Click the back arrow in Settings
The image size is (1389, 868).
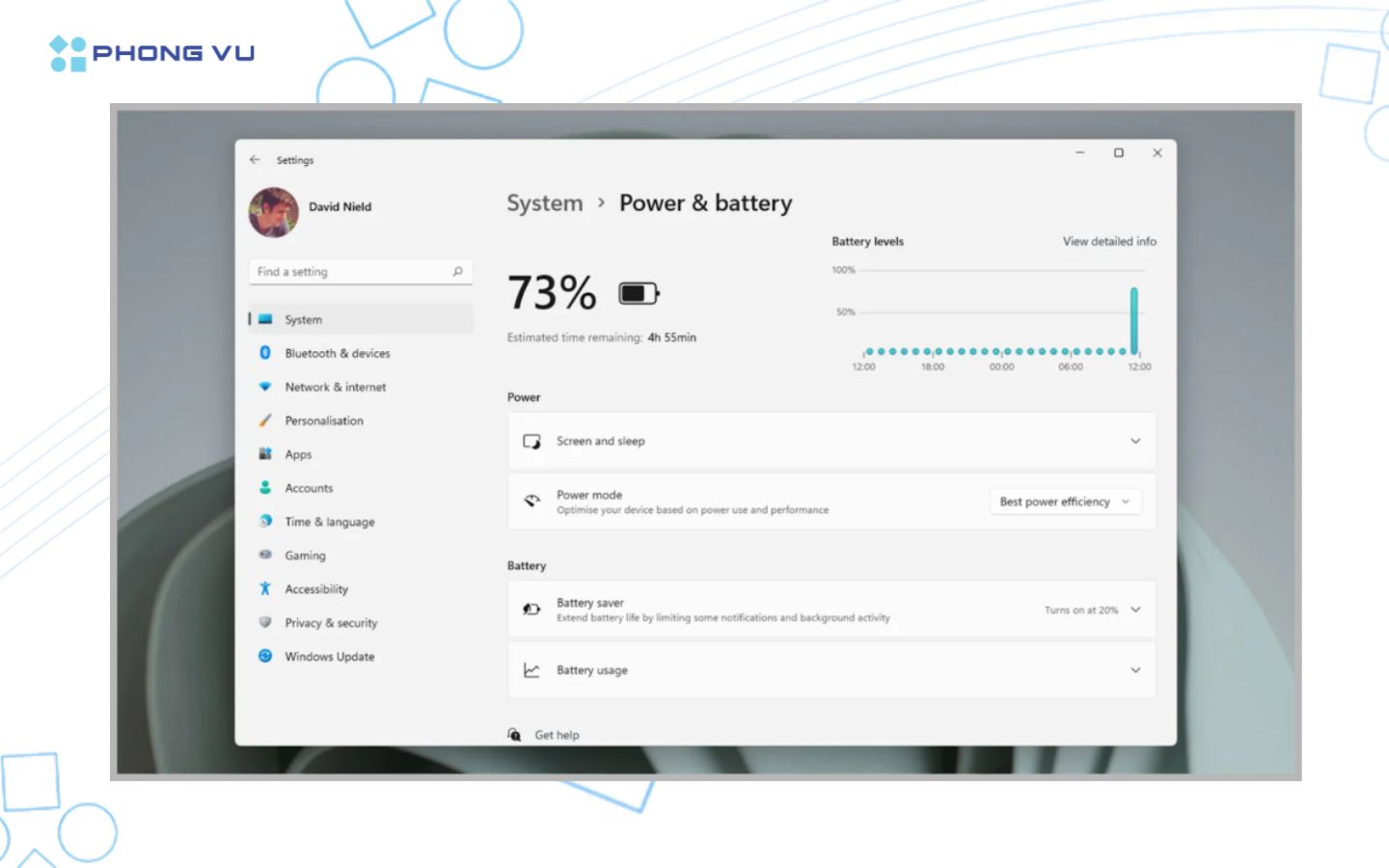[255, 160]
